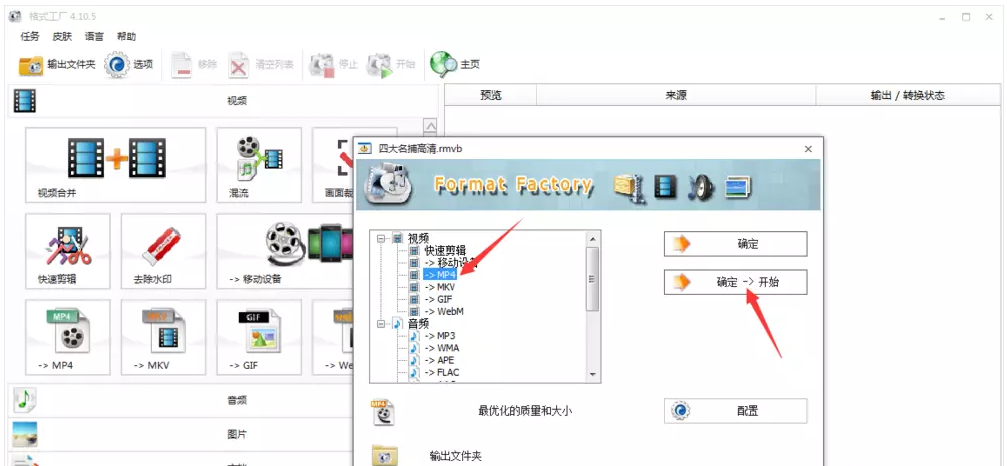1007x466 pixels.
Task: Open the -> 移动设备 converter tile
Action: 286,252
